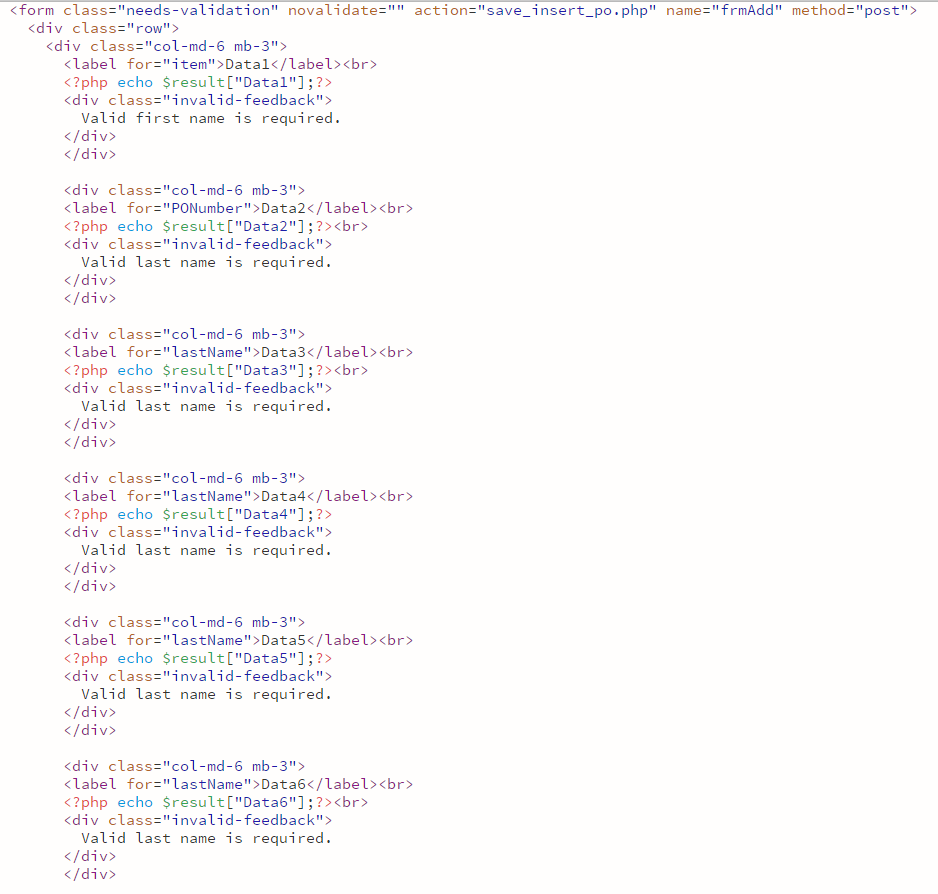Click the div class="row" line
This screenshot has width=938, height=894.
[103, 28]
